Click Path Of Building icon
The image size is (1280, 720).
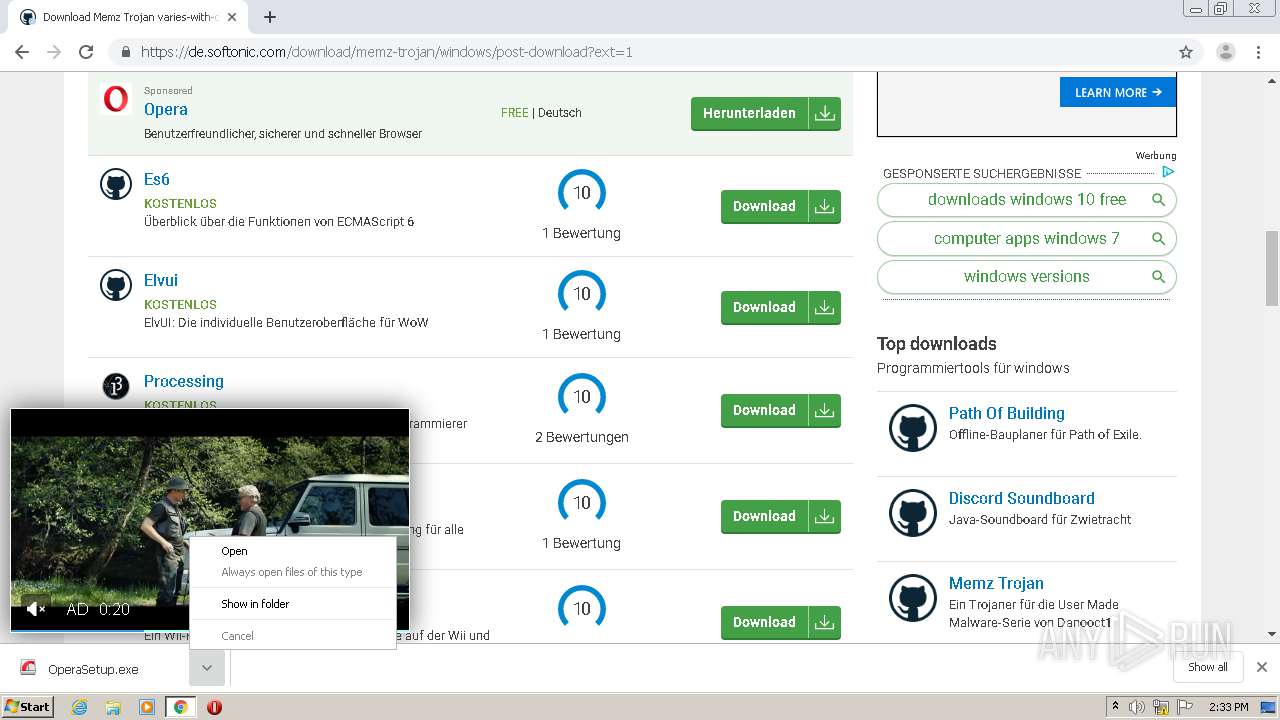coord(912,428)
